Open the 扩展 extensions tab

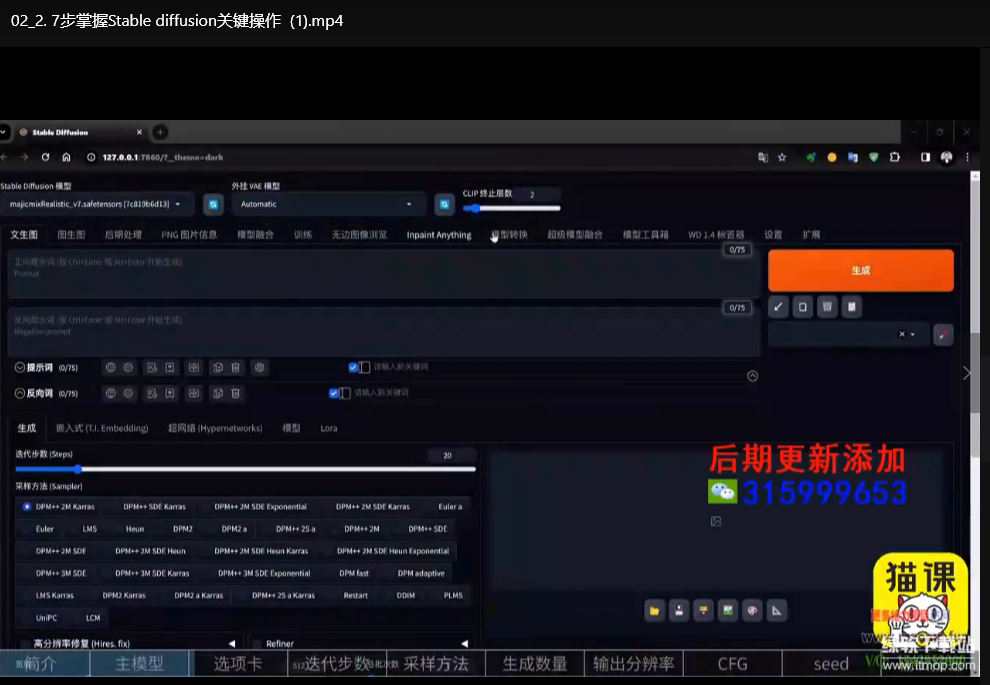coord(811,235)
